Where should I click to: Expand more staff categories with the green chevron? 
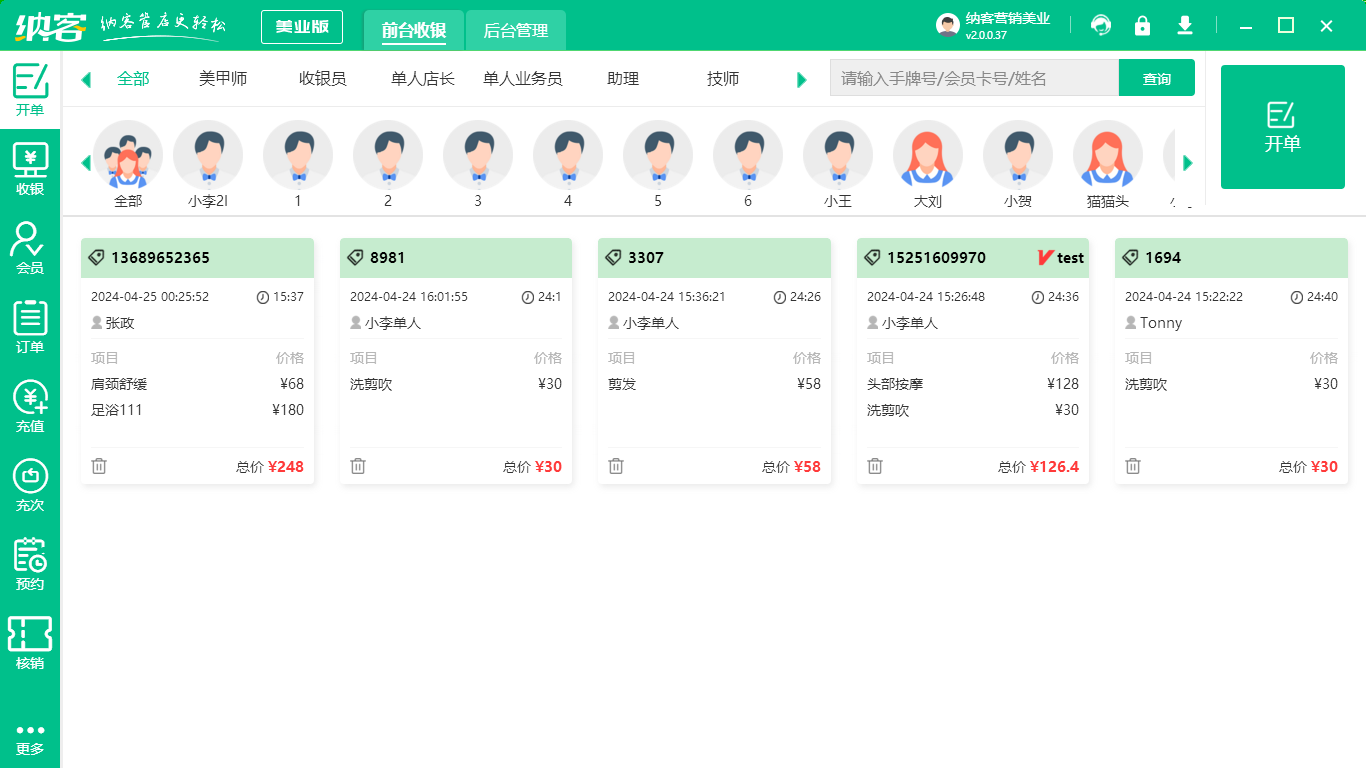click(x=801, y=79)
